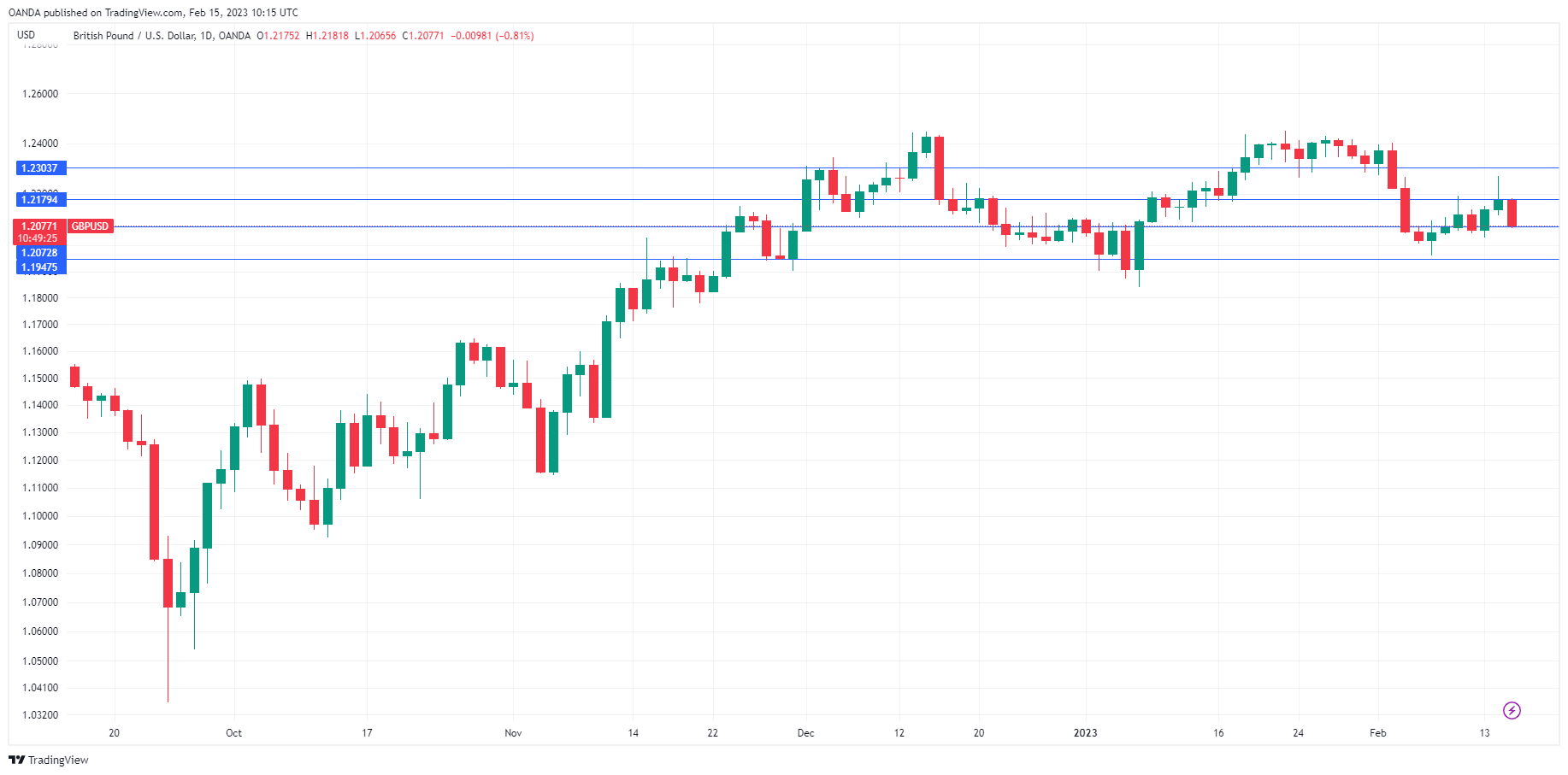Click the Feb label on time axis
Image resolution: width=1568 pixels, height=775 pixels.
1377,733
